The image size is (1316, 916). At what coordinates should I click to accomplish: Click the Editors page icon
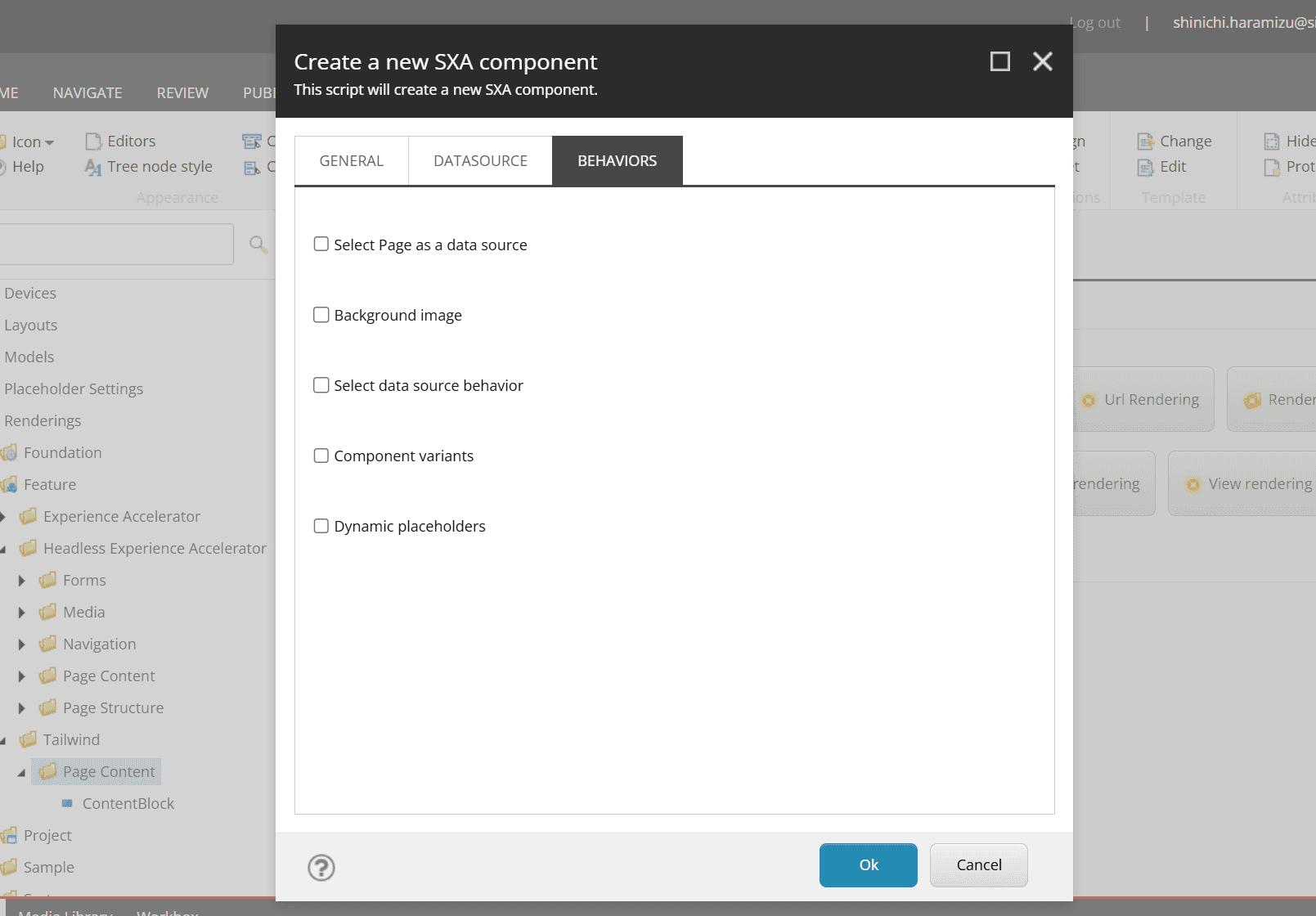point(93,141)
